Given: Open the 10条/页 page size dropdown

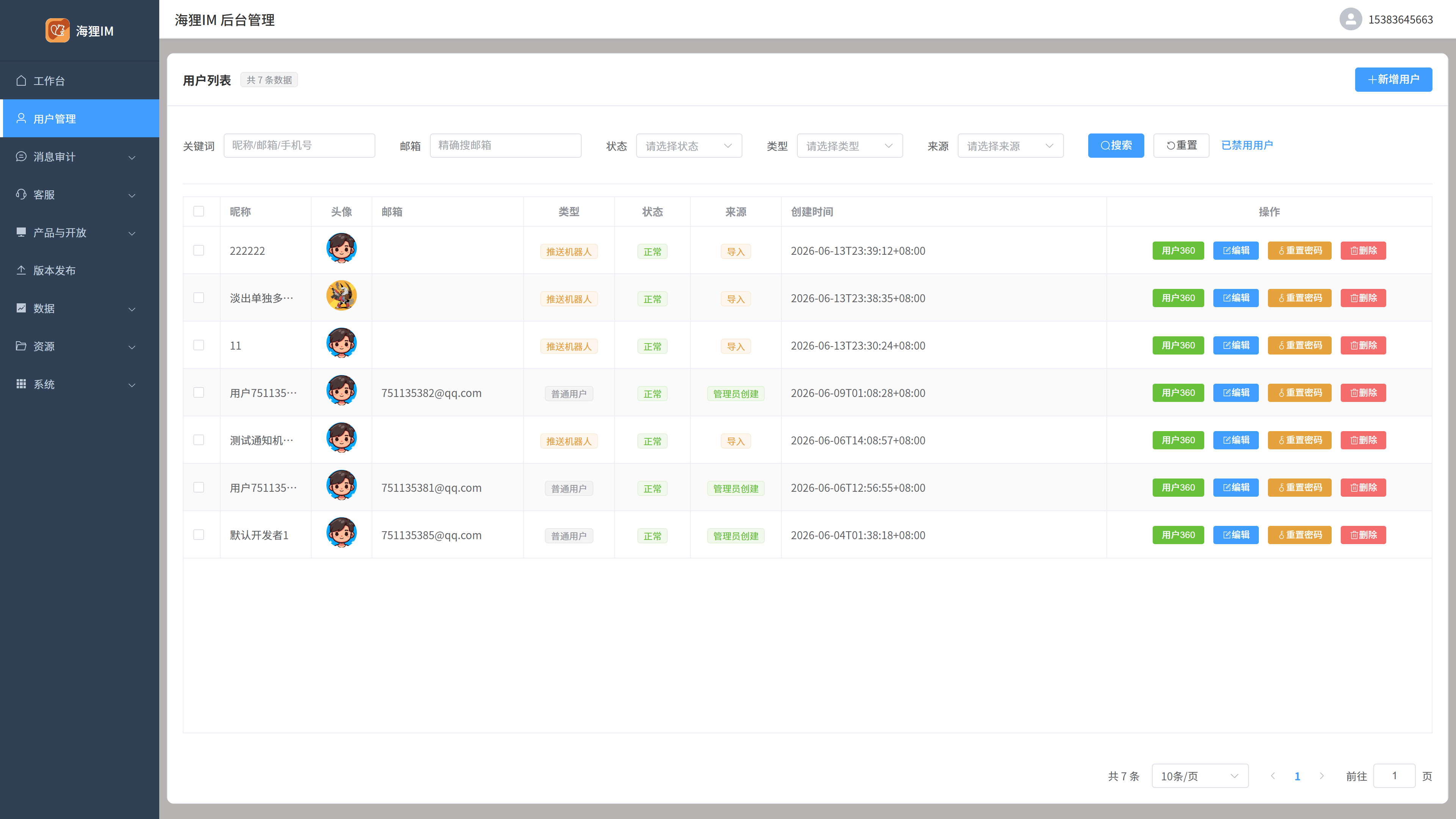Looking at the screenshot, I should (1200, 776).
